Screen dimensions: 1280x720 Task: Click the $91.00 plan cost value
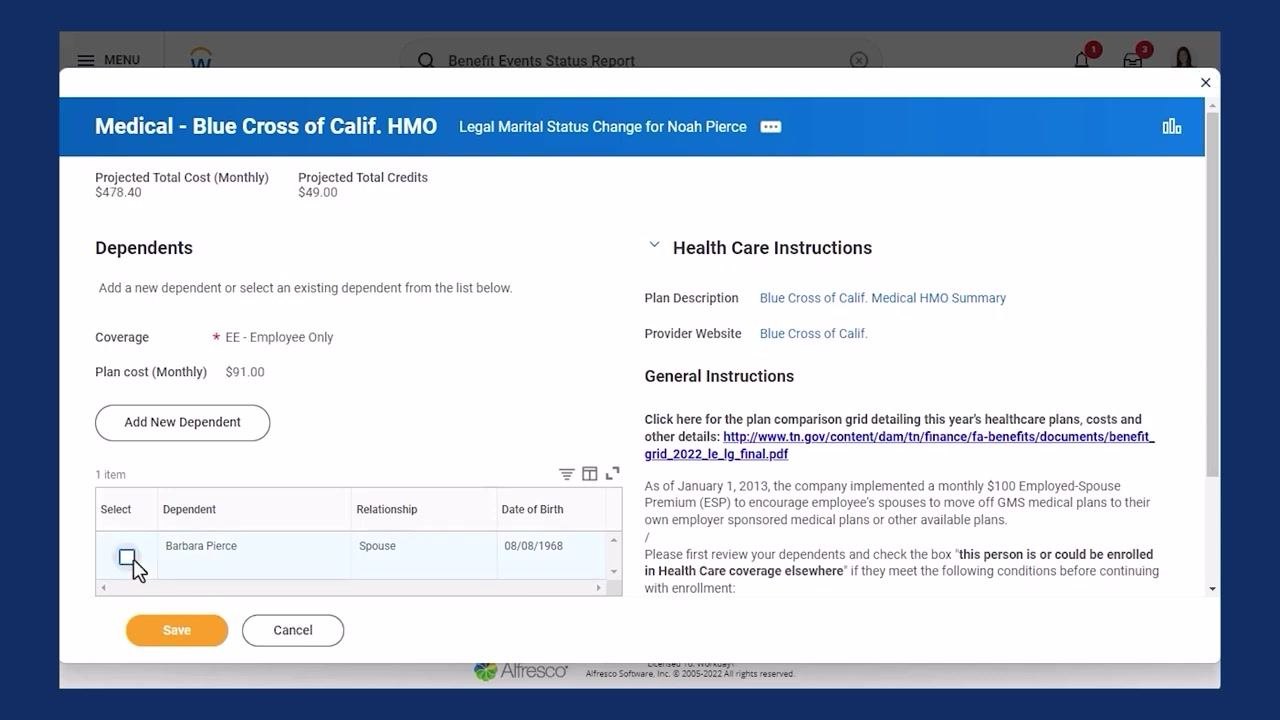point(245,372)
